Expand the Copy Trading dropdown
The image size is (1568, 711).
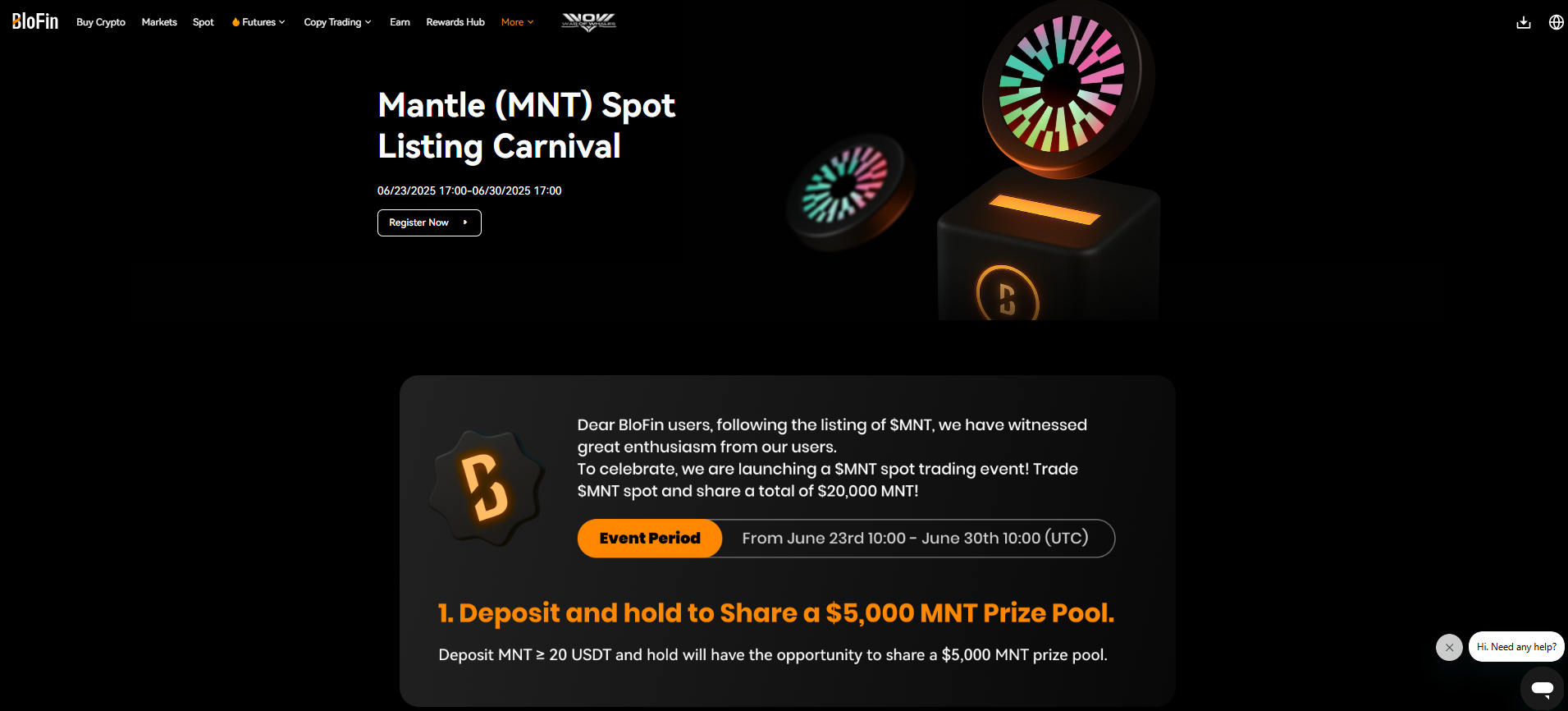click(337, 22)
